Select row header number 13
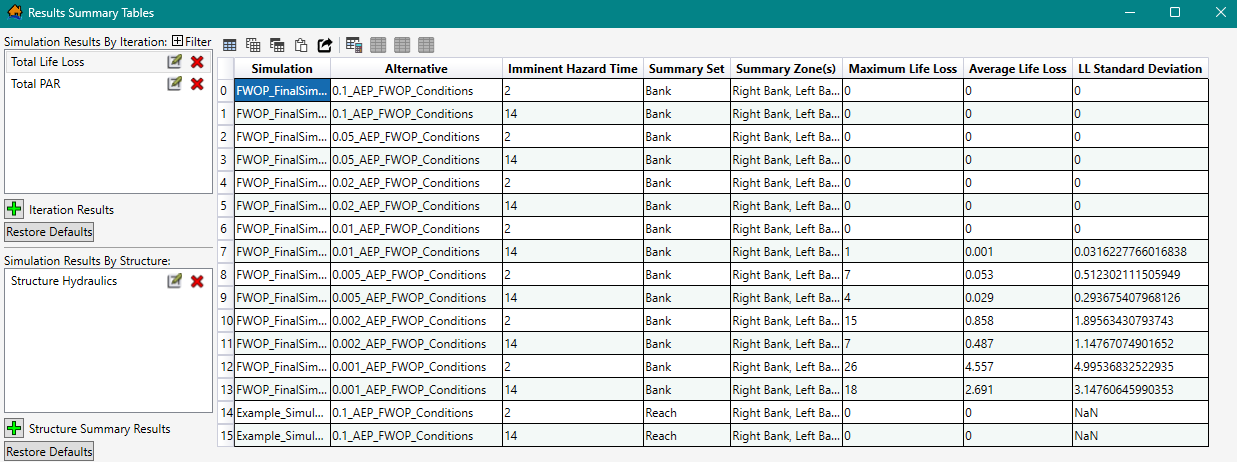Image resolution: width=1237 pixels, height=462 pixels. pyautogui.click(x=226, y=390)
